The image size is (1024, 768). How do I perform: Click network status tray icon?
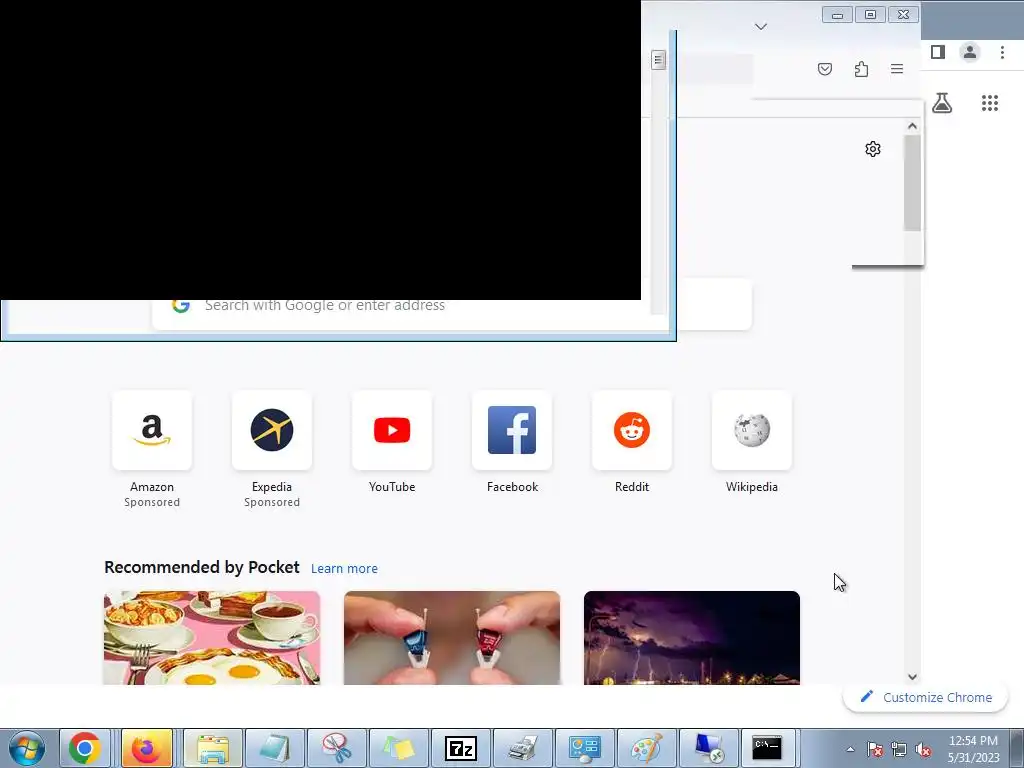coord(899,749)
